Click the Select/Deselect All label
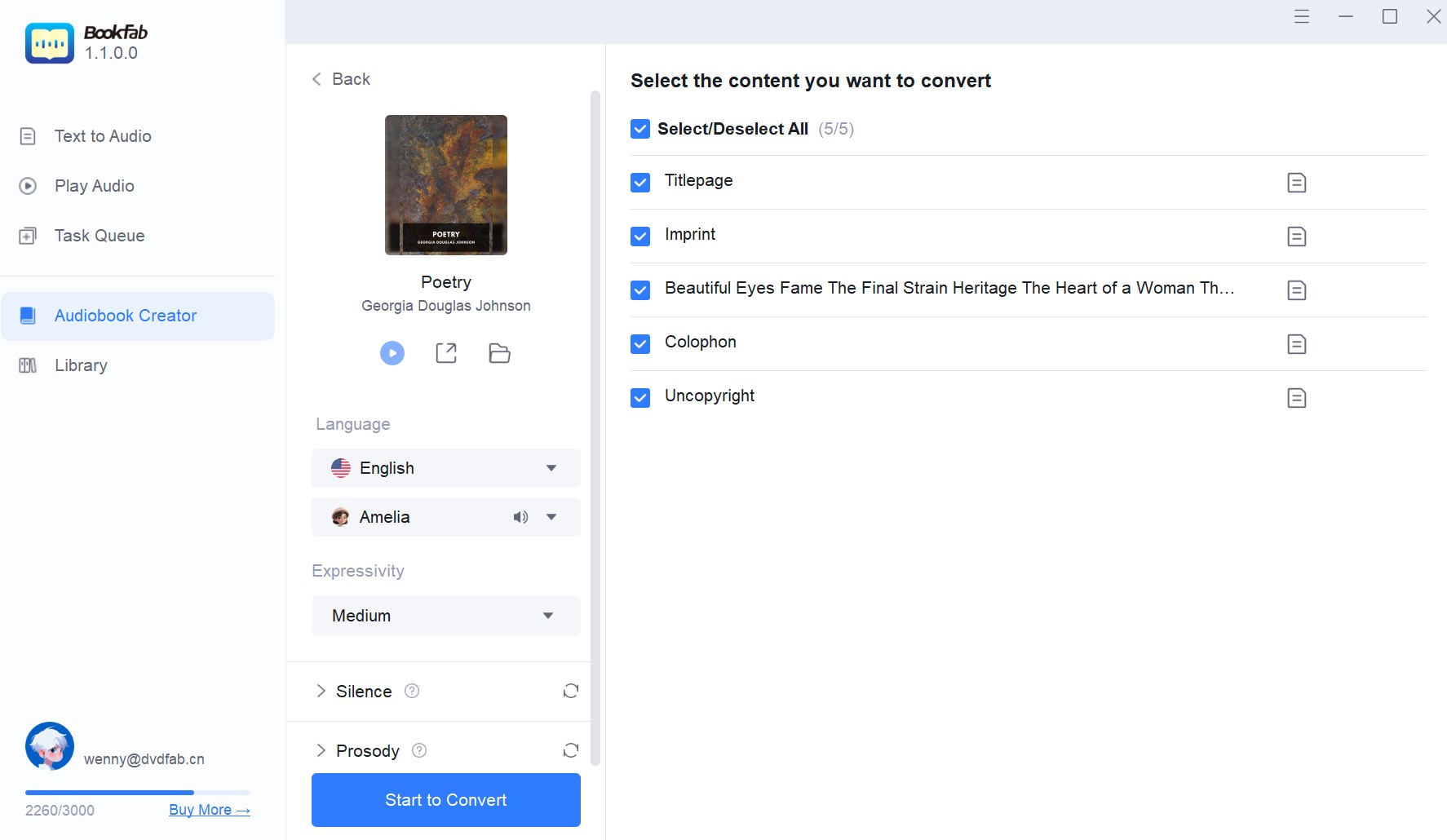Viewport: 1447px width, 840px height. (x=732, y=129)
